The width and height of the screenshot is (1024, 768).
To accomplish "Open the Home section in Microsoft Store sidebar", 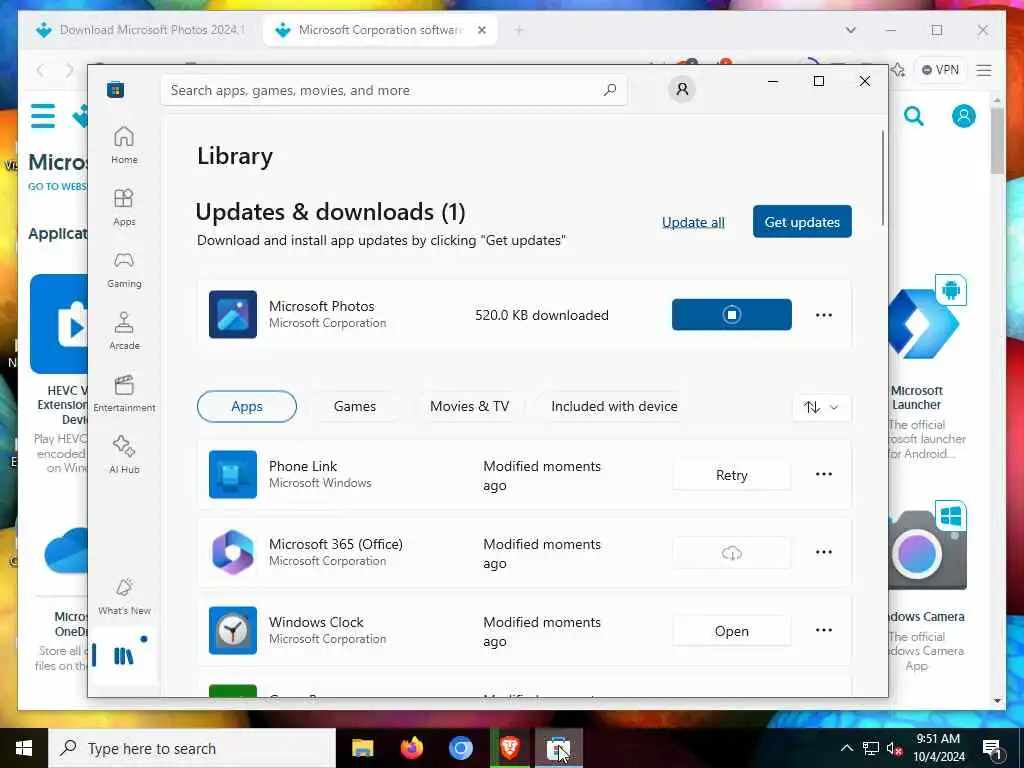I will [124, 145].
